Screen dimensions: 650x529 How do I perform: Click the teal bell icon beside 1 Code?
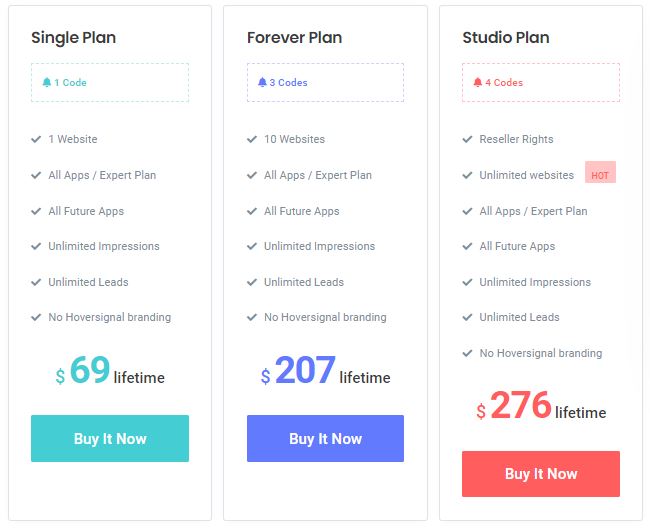pos(47,82)
